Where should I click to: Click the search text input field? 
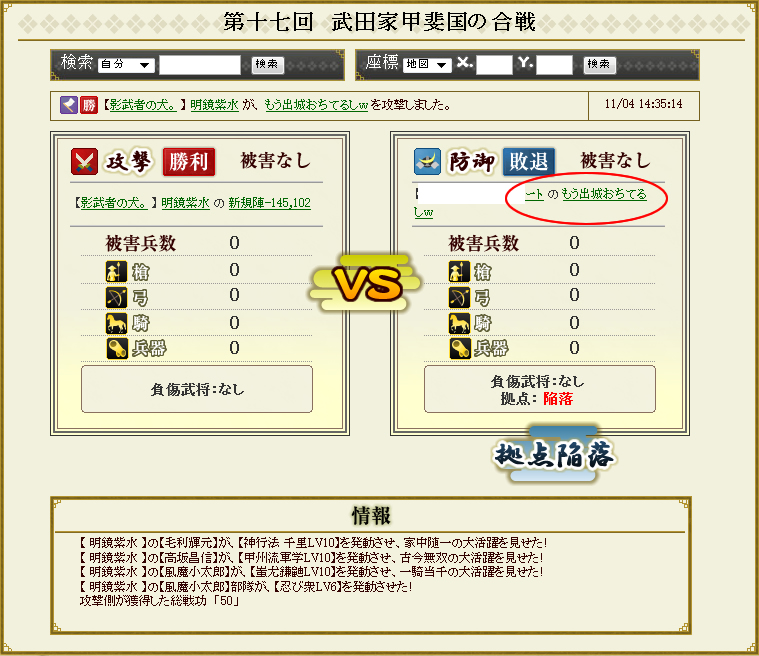point(199,64)
